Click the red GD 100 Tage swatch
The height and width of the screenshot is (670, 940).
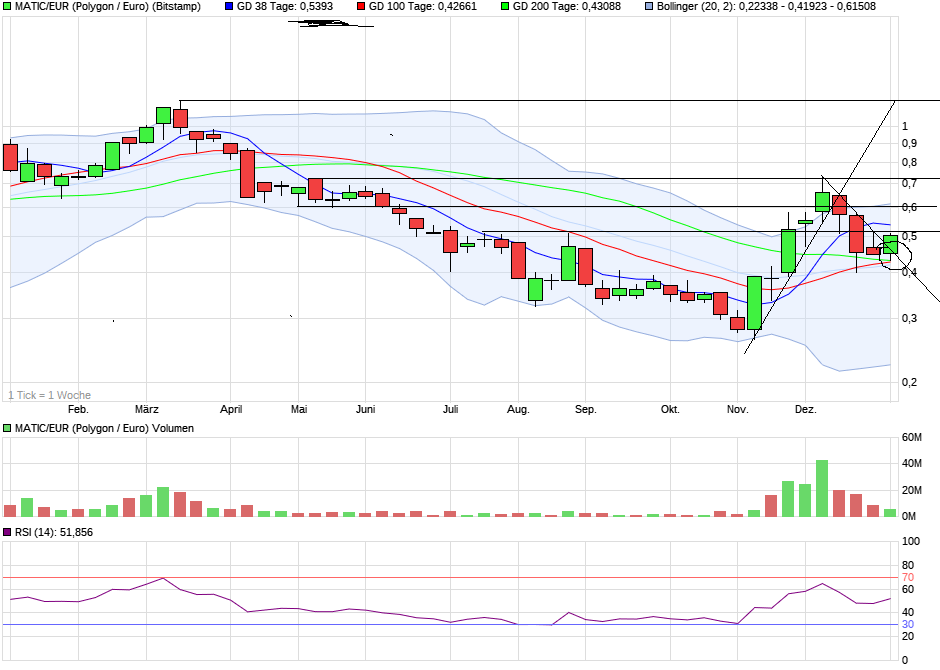click(x=361, y=7)
